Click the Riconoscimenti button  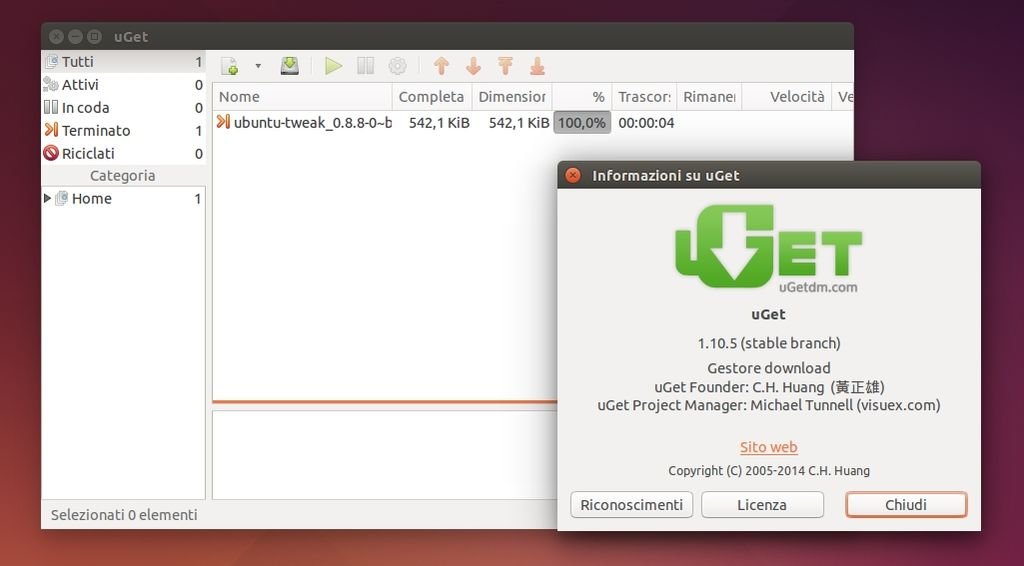coord(632,505)
